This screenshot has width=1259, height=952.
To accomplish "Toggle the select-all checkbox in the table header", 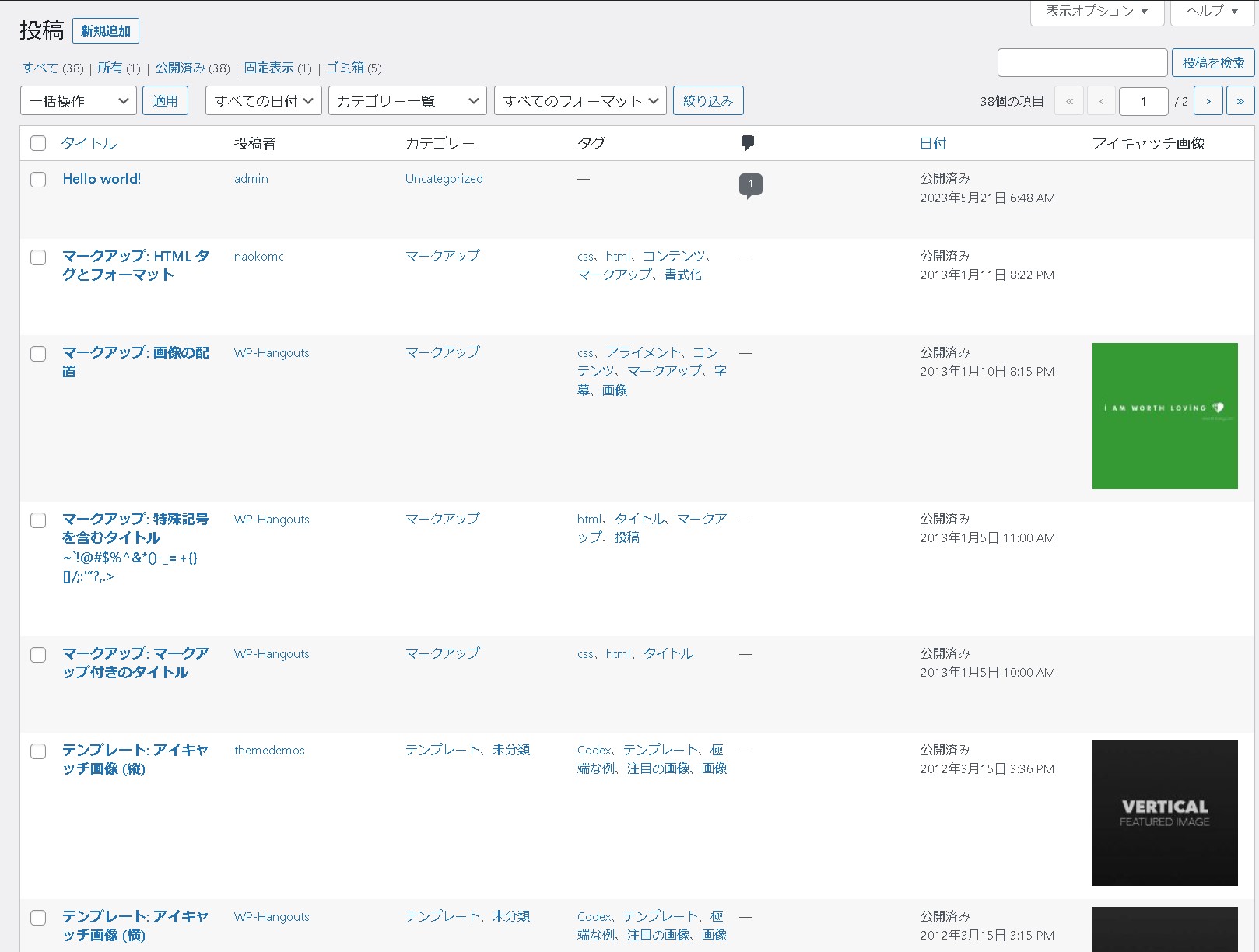I will pyautogui.click(x=38, y=143).
